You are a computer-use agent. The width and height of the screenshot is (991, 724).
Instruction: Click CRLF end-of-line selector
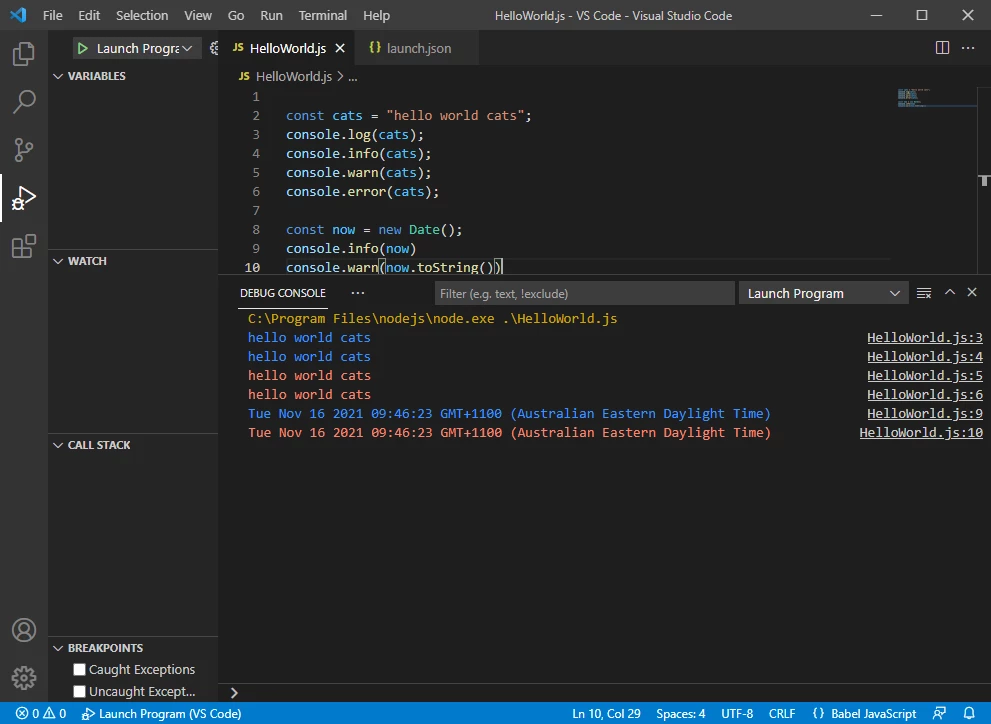(x=782, y=713)
